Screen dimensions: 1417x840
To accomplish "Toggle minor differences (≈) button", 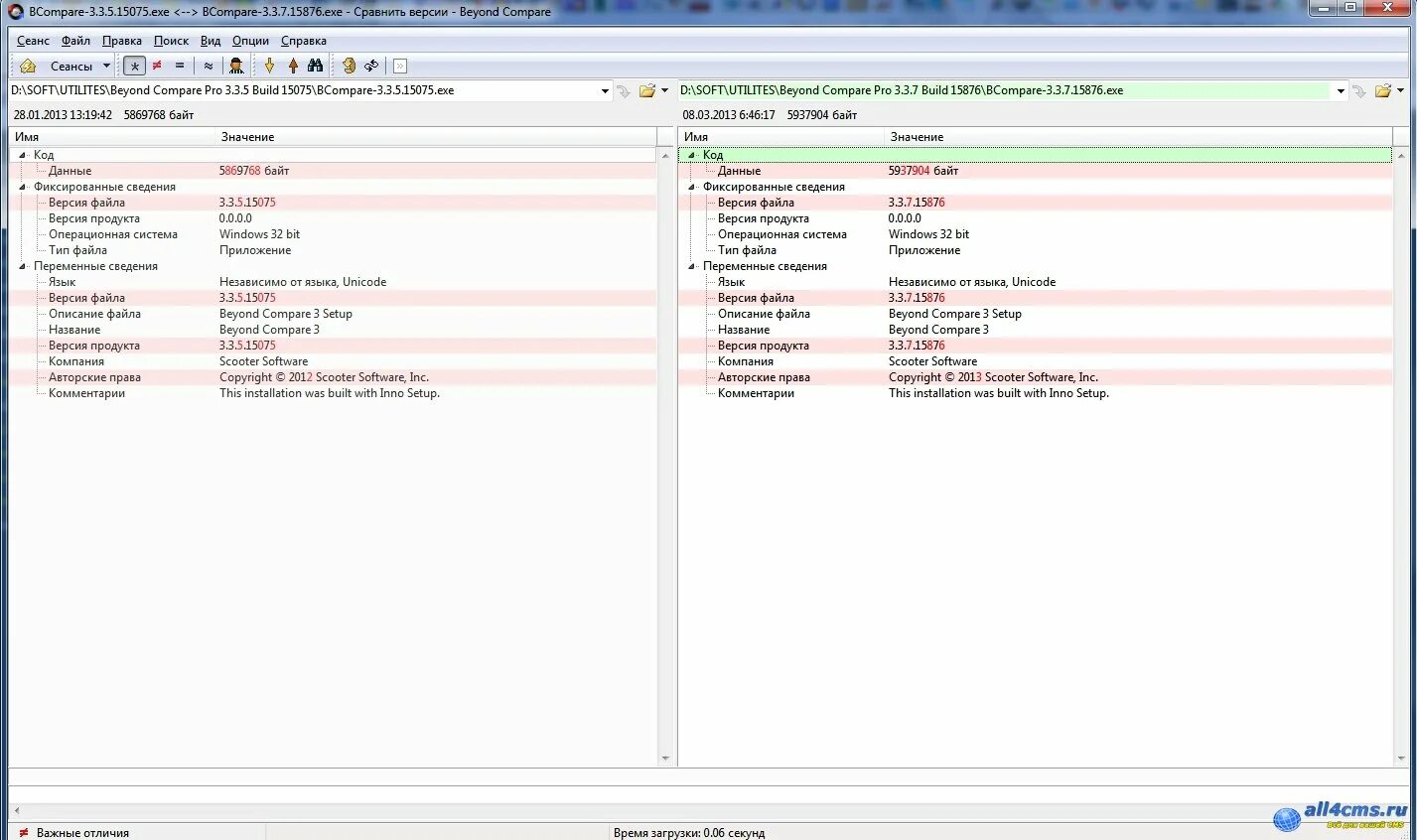I will tap(209, 67).
